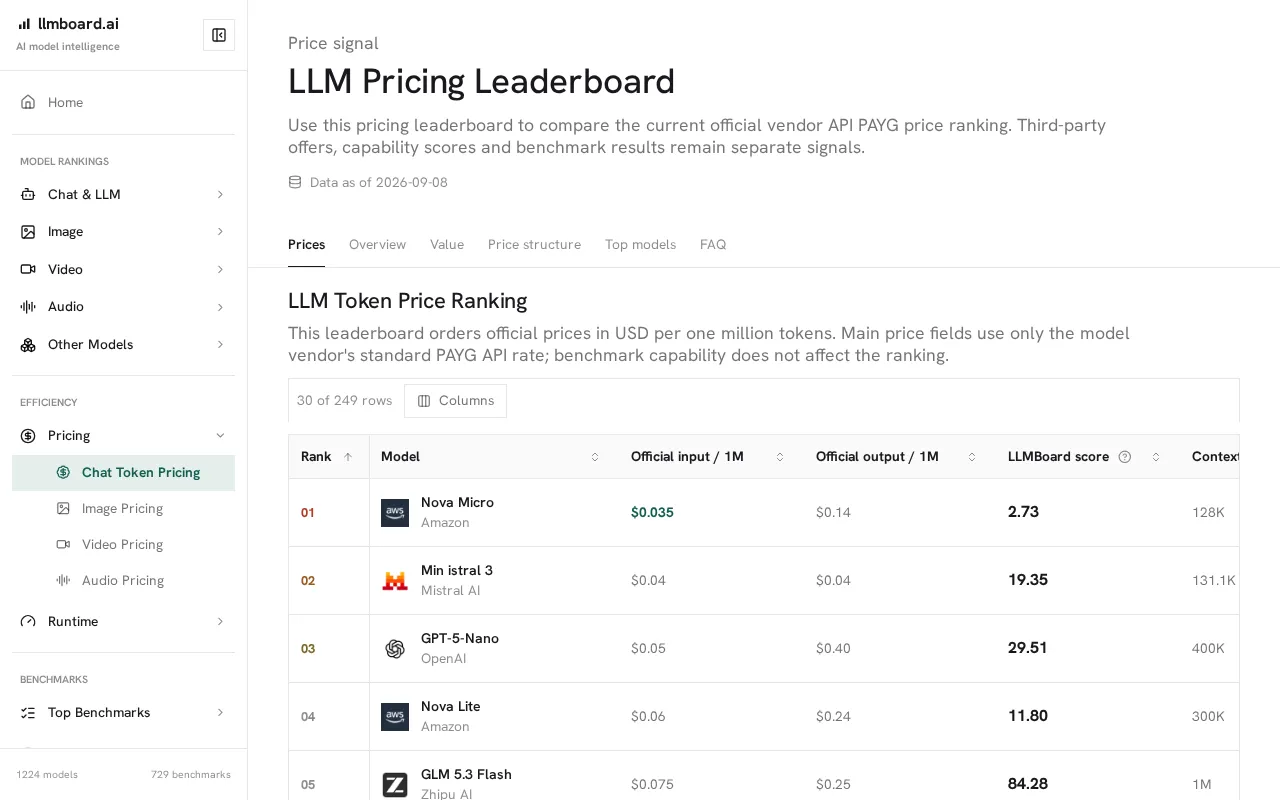
Task: Sort by Official output / 1M arrows
Action: click(972, 456)
